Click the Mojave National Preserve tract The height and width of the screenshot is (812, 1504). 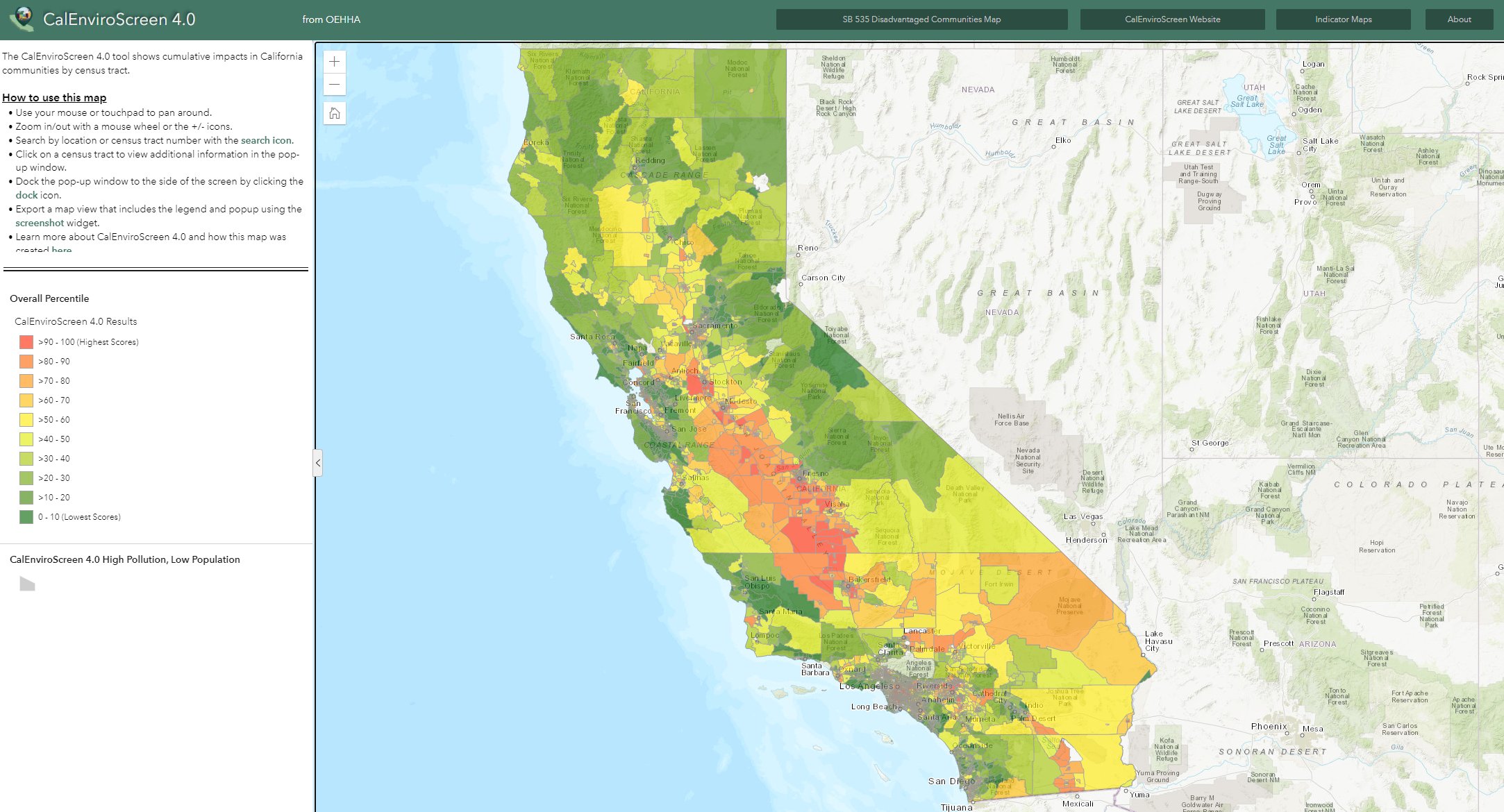coord(1069,605)
